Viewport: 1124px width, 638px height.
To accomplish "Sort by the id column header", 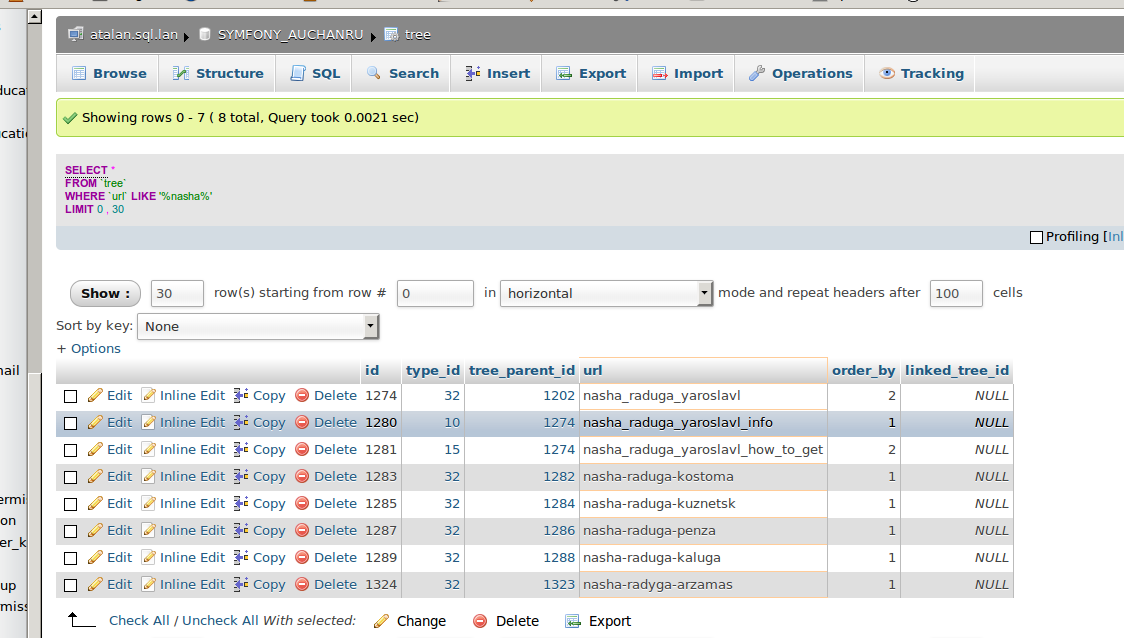I will coord(371,371).
